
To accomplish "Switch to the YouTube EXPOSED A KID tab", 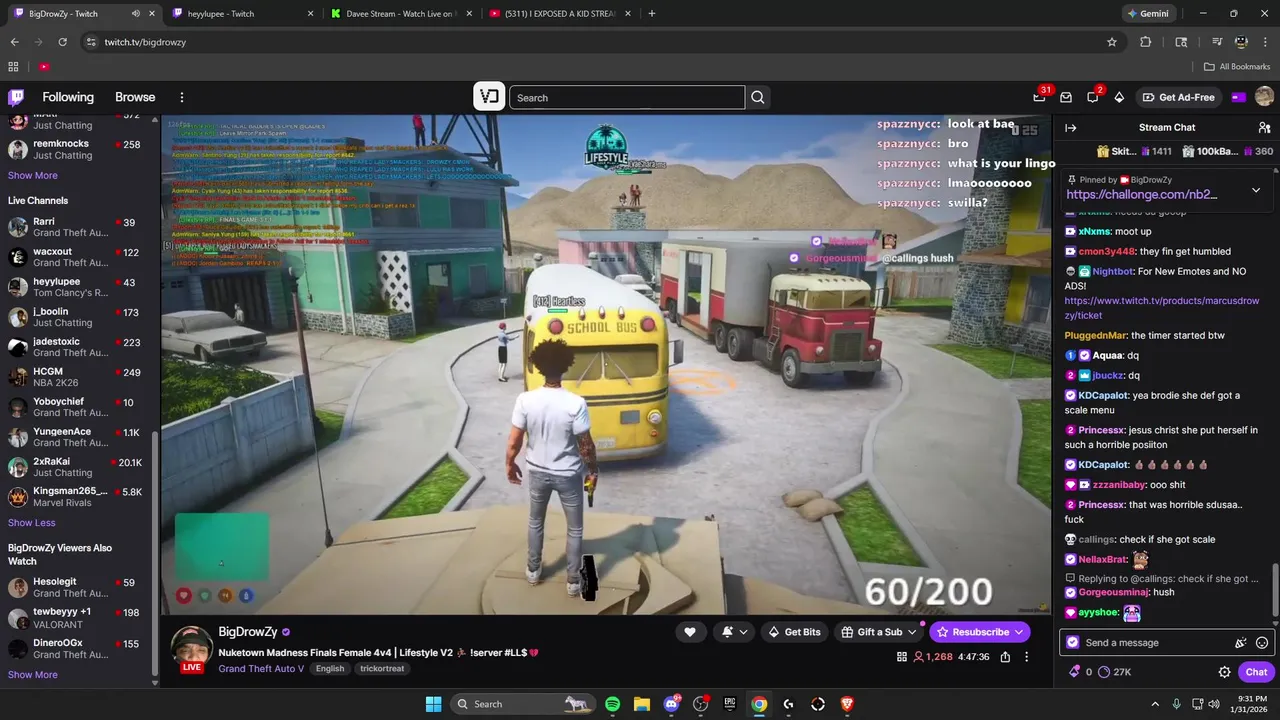I will pyautogui.click(x=559, y=14).
